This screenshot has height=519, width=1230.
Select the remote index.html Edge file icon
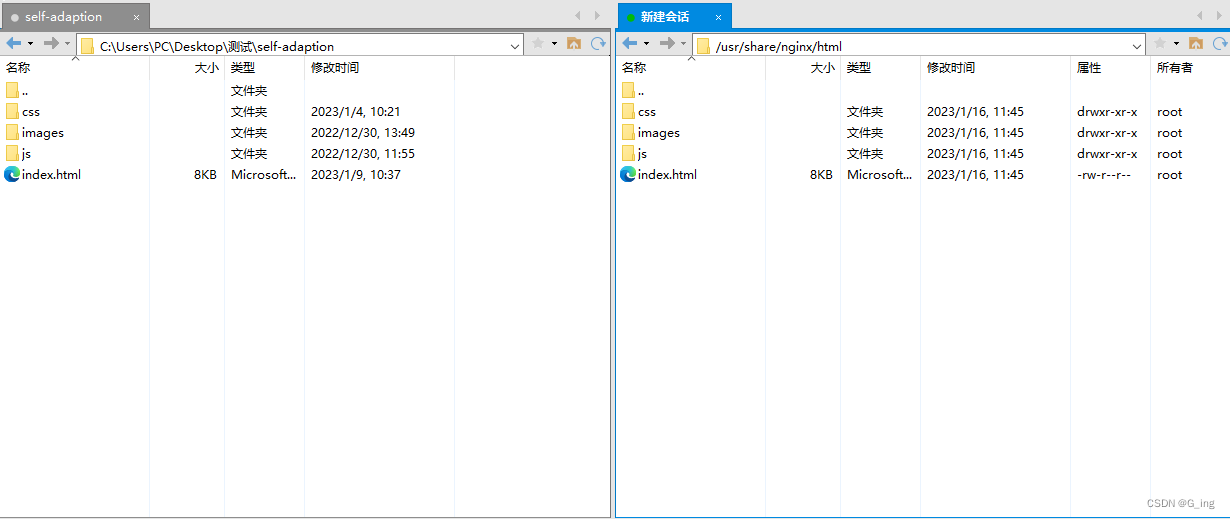coord(628,175)
